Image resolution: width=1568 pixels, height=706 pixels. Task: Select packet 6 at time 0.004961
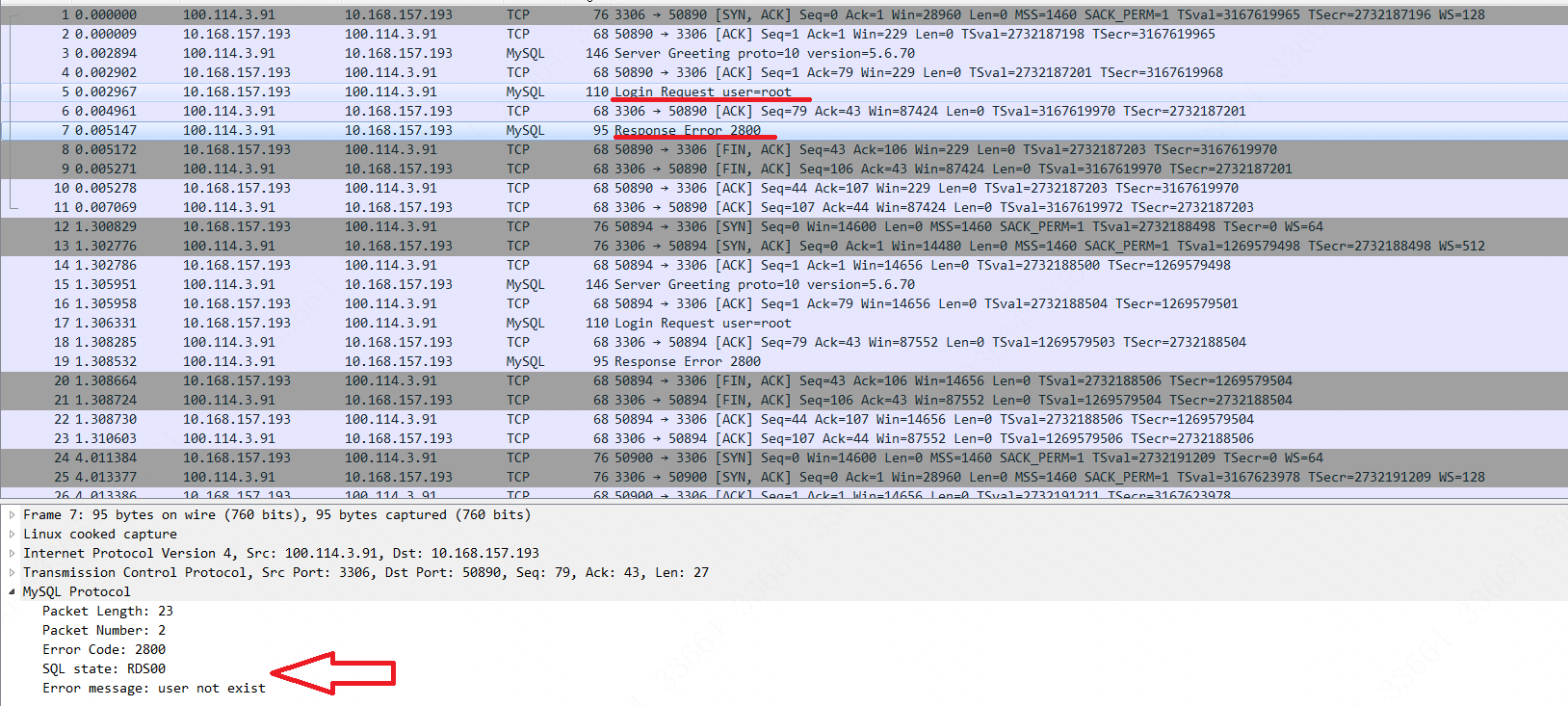tap(784, 111)
